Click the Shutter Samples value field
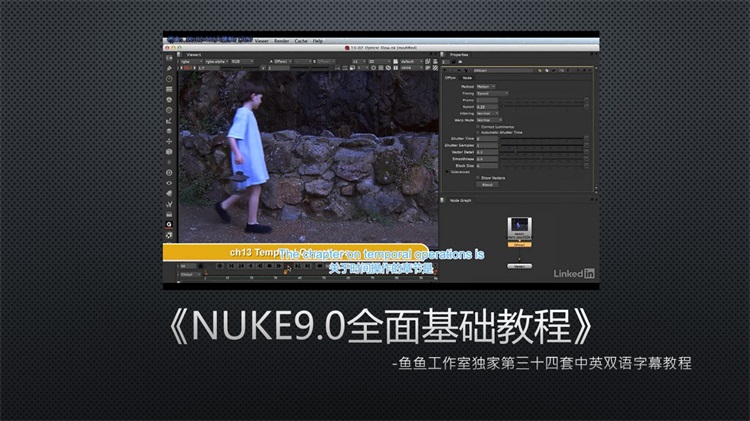 pos(487,145)
